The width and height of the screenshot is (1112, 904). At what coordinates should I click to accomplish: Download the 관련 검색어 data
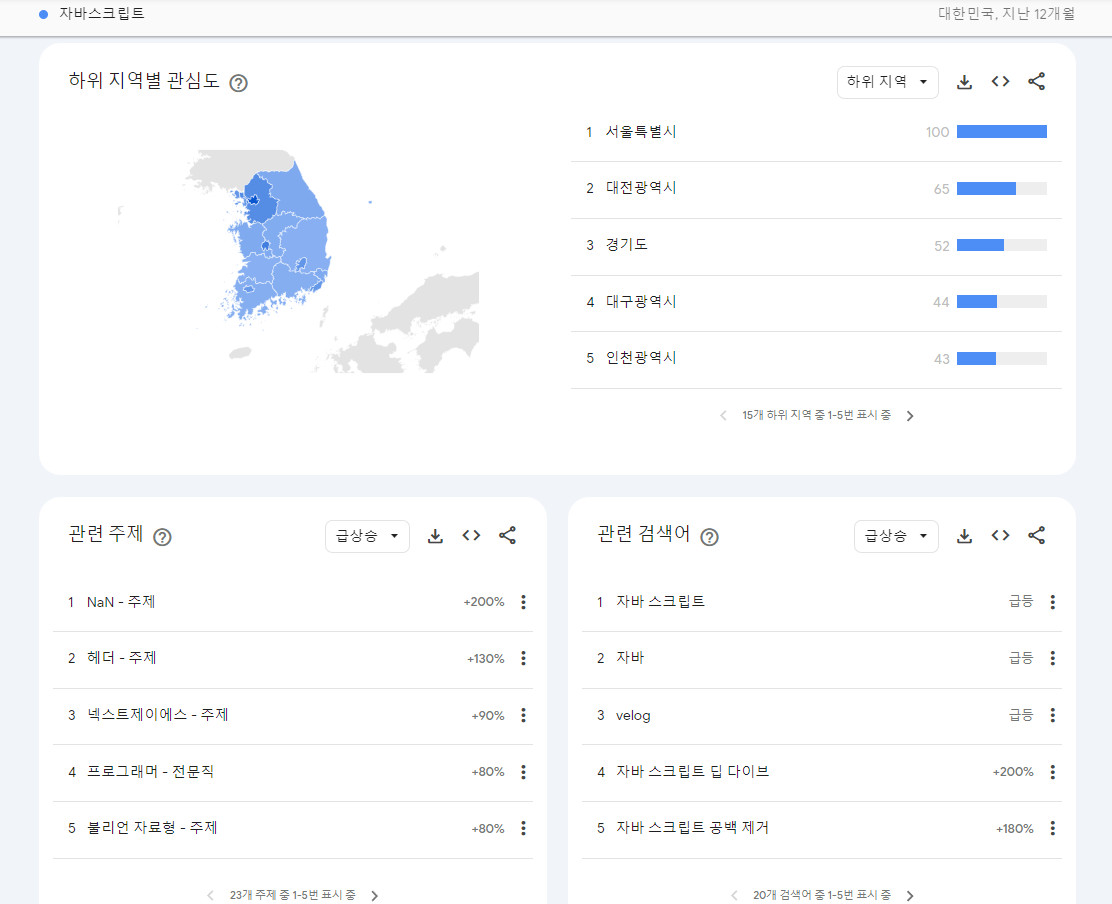(964, 536)
